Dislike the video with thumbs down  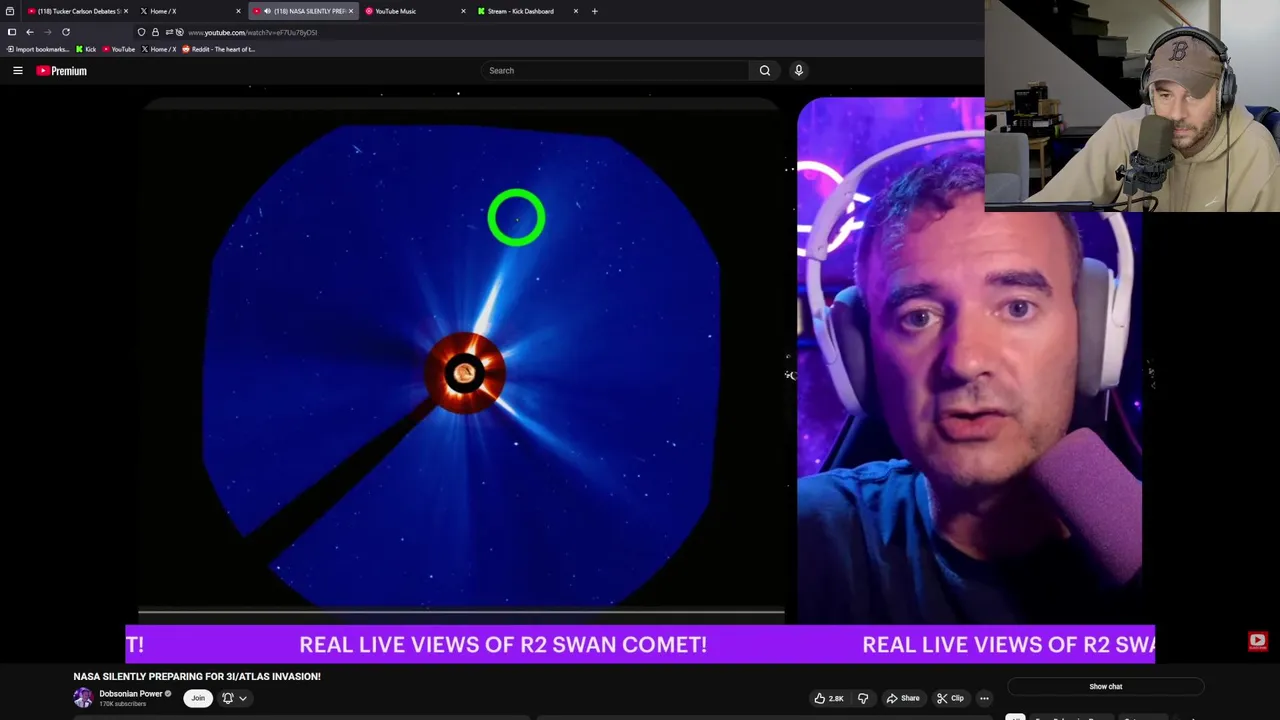click(863, 698)
